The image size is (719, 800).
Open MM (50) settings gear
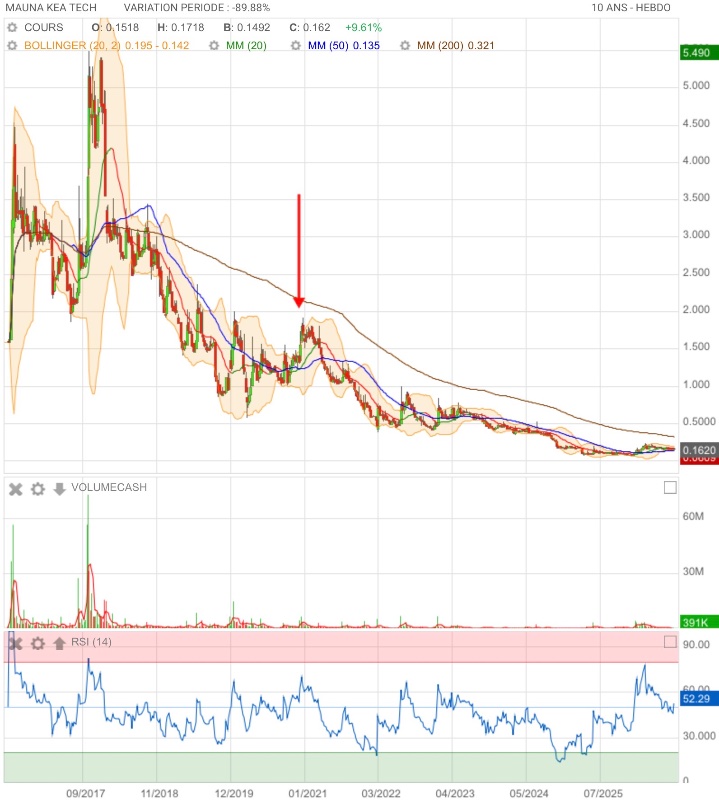pos(296,45)
